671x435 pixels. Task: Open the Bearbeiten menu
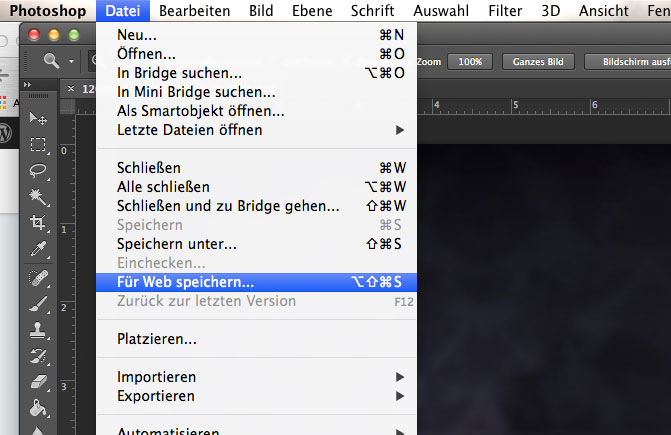[x=195, y=11]
